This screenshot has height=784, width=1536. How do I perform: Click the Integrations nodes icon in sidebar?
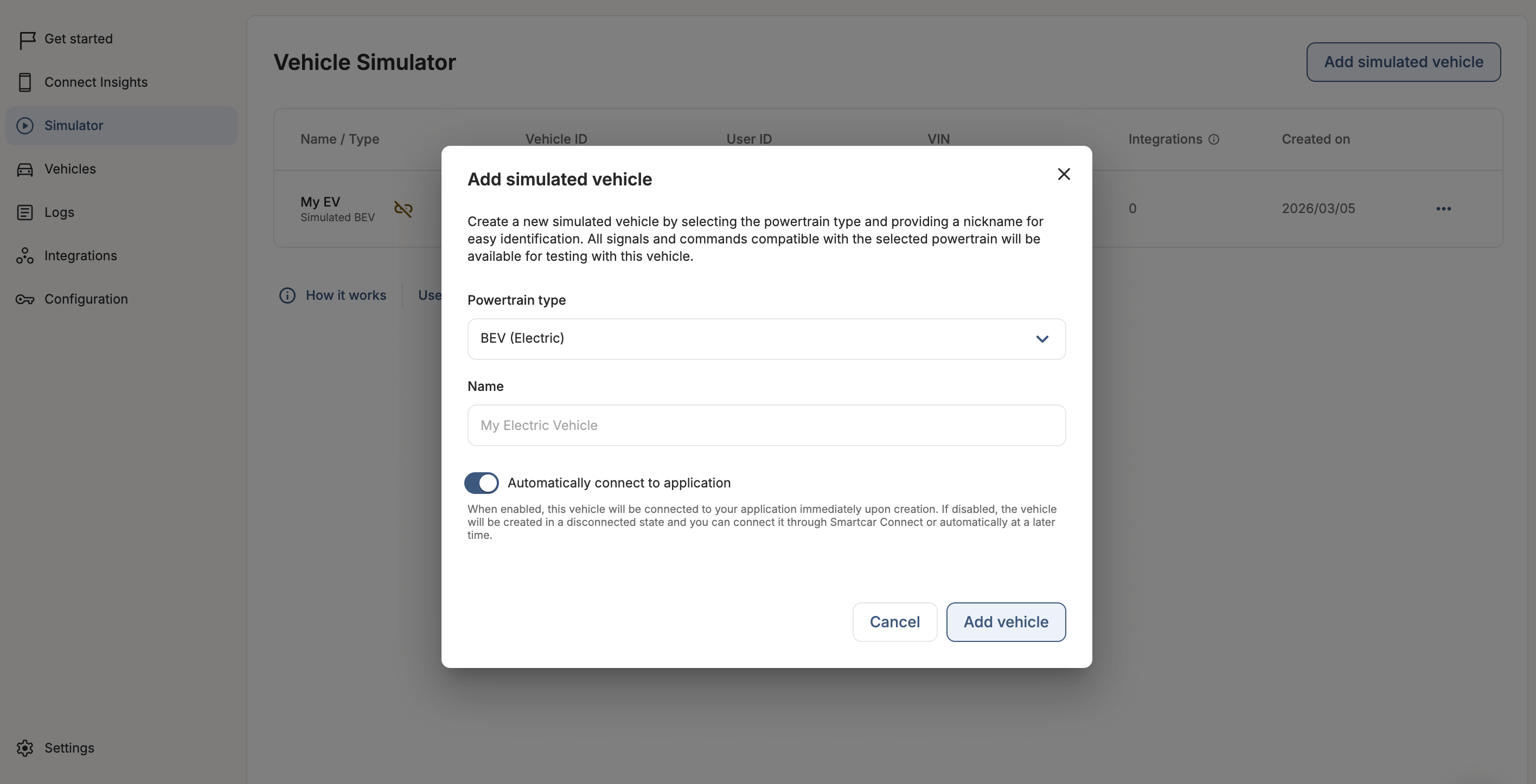click(24, 255)
